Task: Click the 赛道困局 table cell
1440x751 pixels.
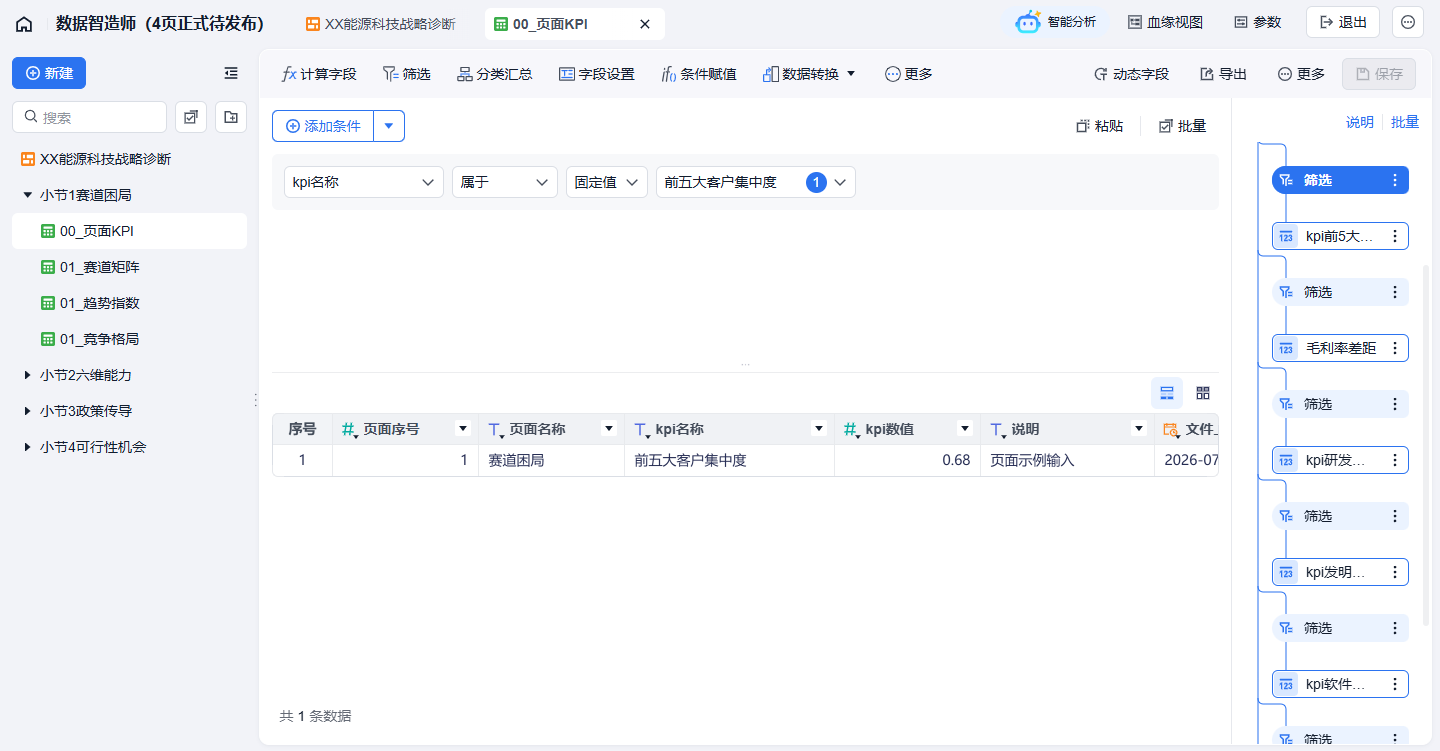Action: tap(552, 461)
